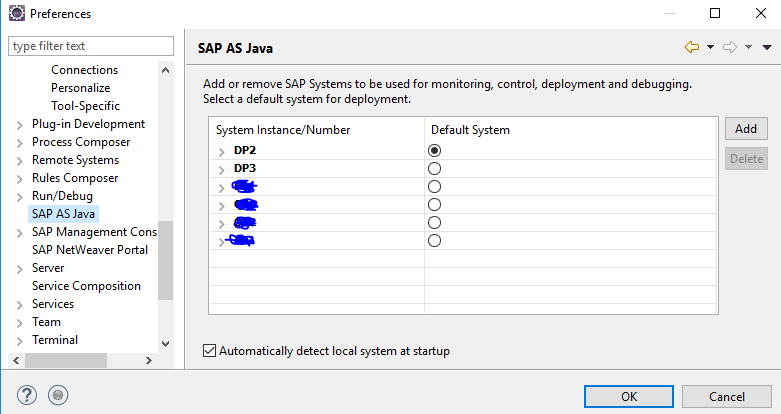Image resolution: width=781 pixels, height=414 pixels.
Task: Select the Connections preference page
Action: [84, 70]
